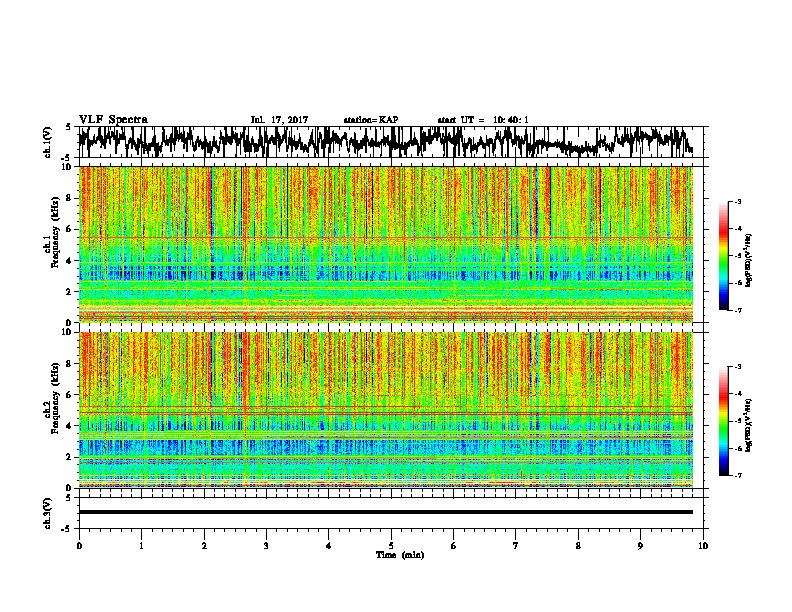Click time axis tick label "3"
This screenshot has height=612, width=792.
coord(266,546)
